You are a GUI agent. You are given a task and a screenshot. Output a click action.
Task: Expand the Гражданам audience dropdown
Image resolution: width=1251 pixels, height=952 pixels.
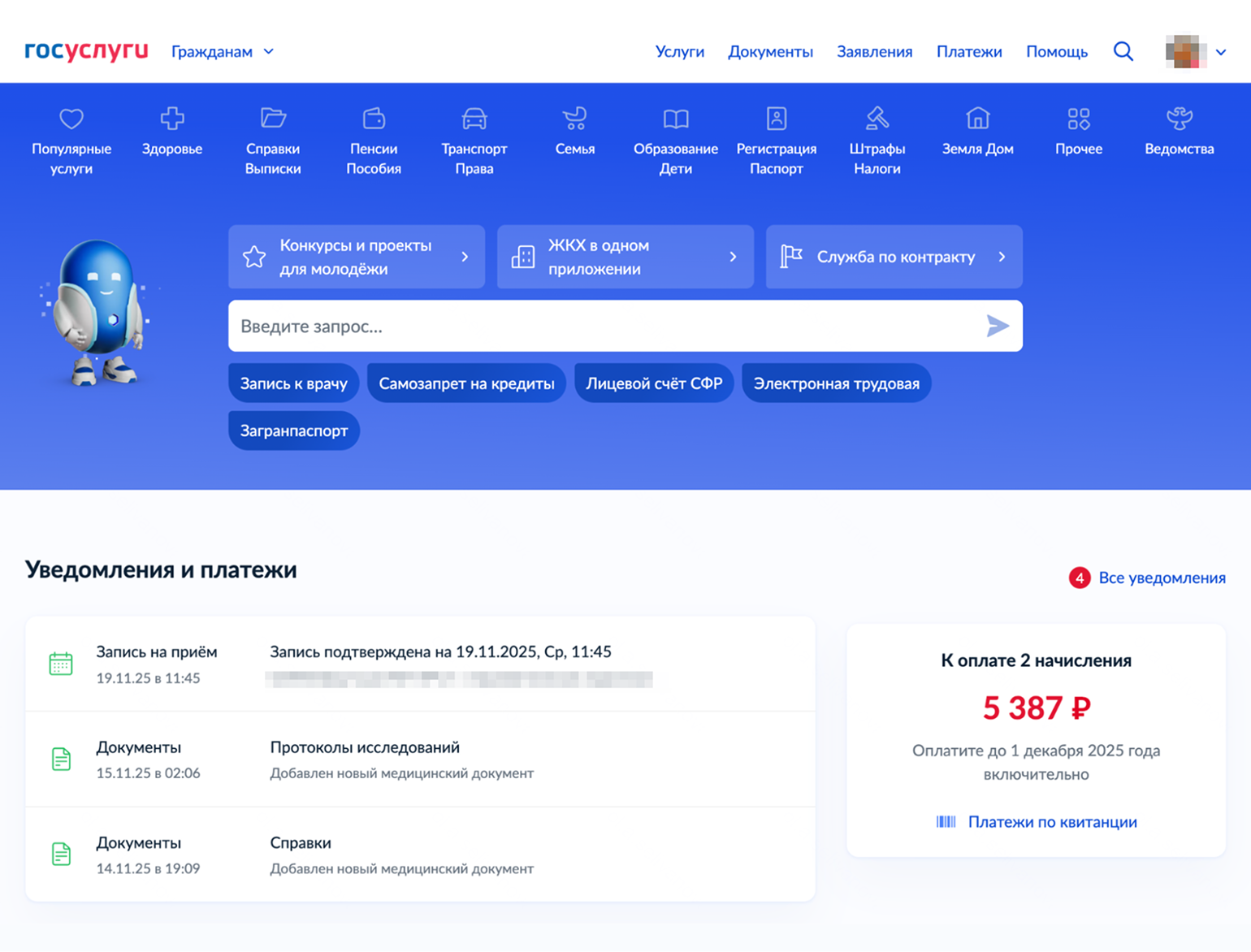223,51
